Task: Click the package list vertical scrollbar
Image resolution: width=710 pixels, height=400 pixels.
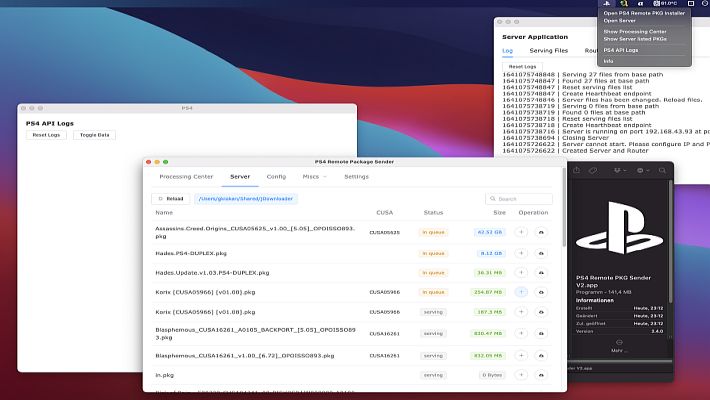Action: tap(564, 207)
